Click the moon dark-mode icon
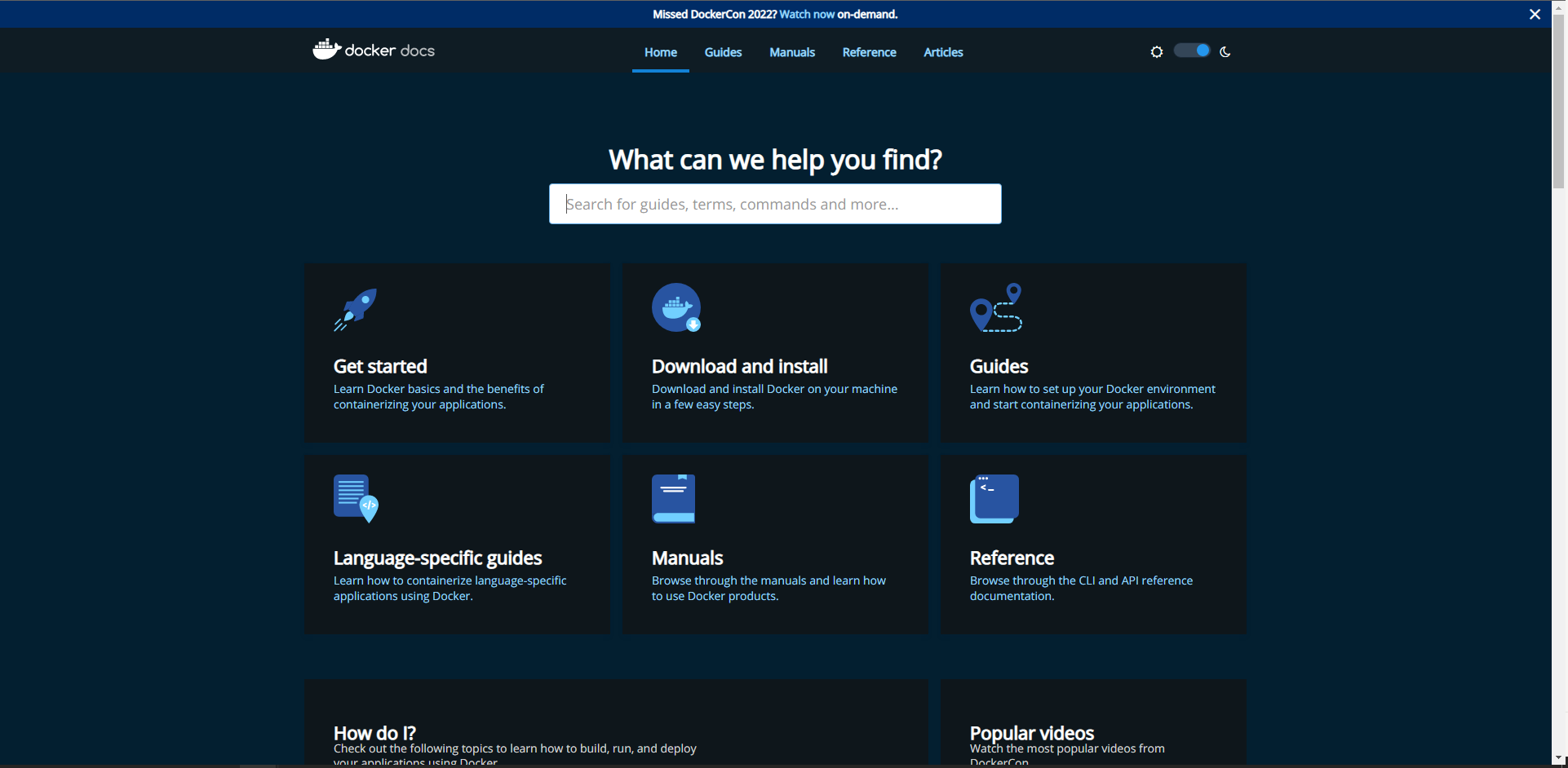The width and height of the screenshot is (1568, 768). pos(1225,51)
